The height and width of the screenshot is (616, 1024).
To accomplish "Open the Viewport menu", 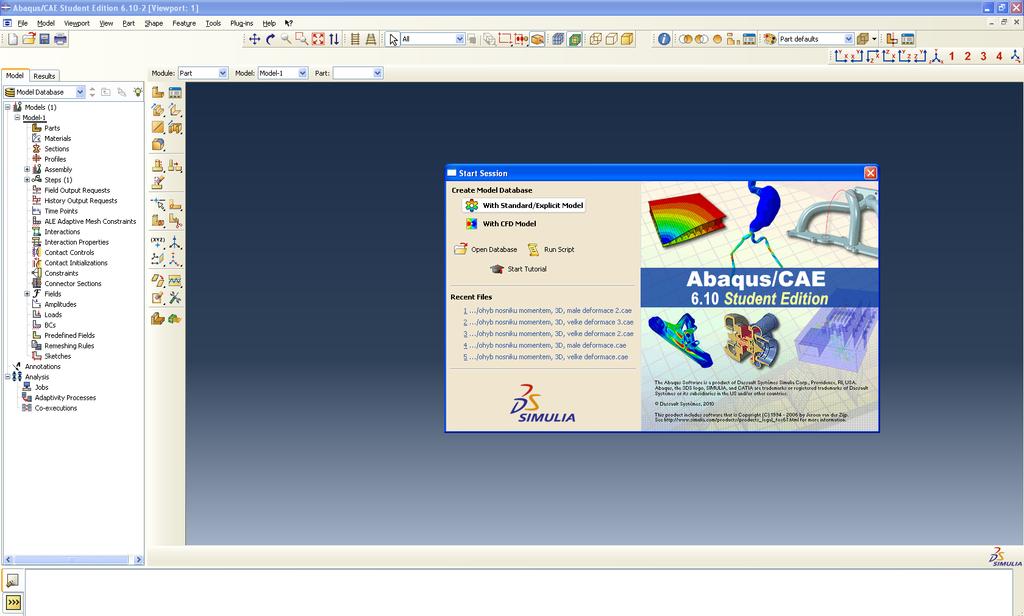I will pos(76,23).
